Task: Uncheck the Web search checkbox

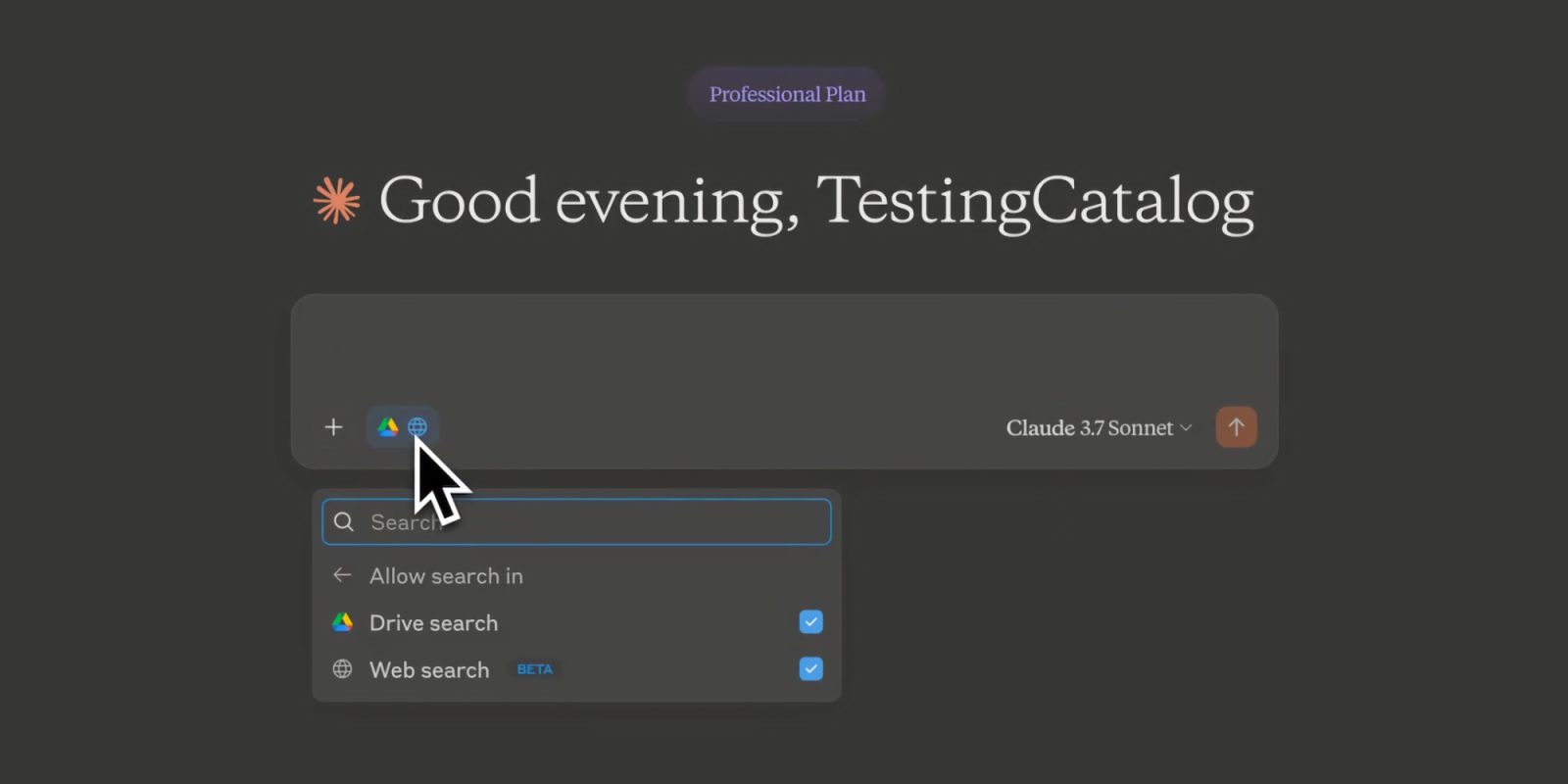Action: click(810, 669)
